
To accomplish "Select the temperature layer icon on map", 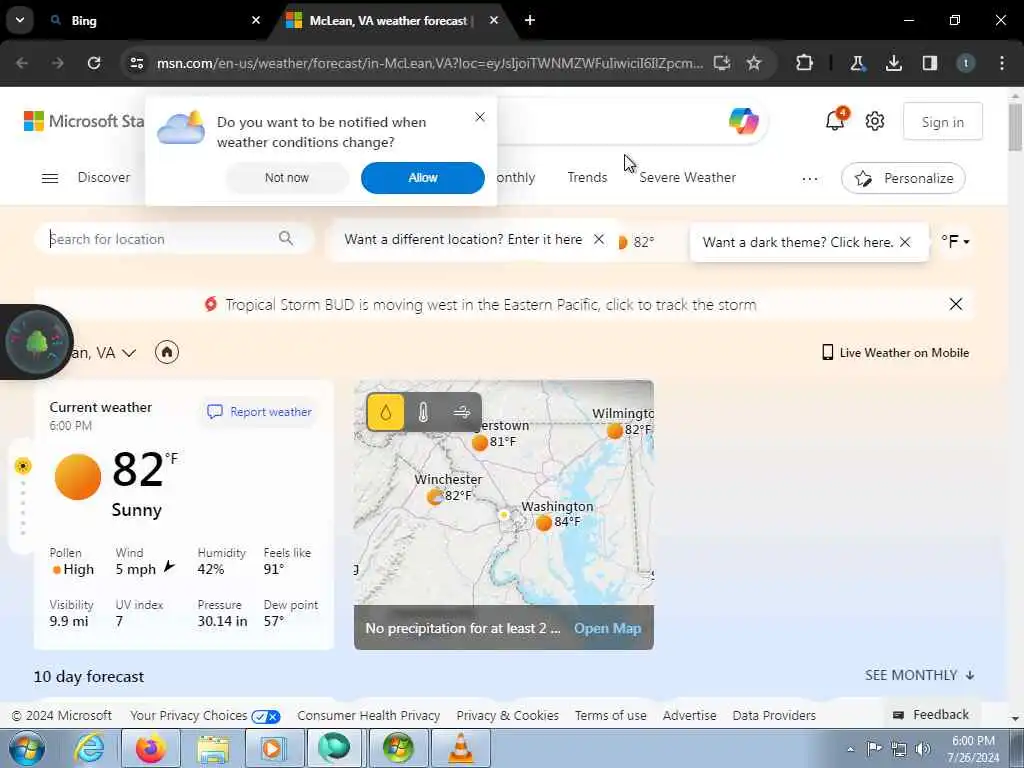I will coord(423,412).
